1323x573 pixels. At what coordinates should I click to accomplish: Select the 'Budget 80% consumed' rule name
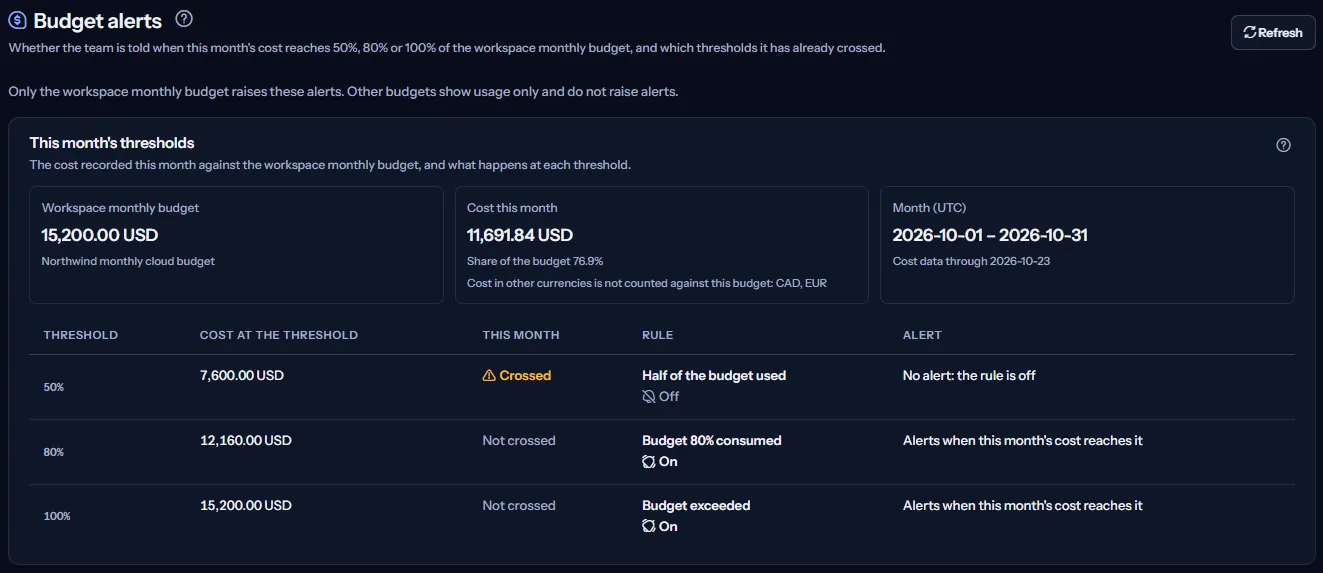coord(712,441)
